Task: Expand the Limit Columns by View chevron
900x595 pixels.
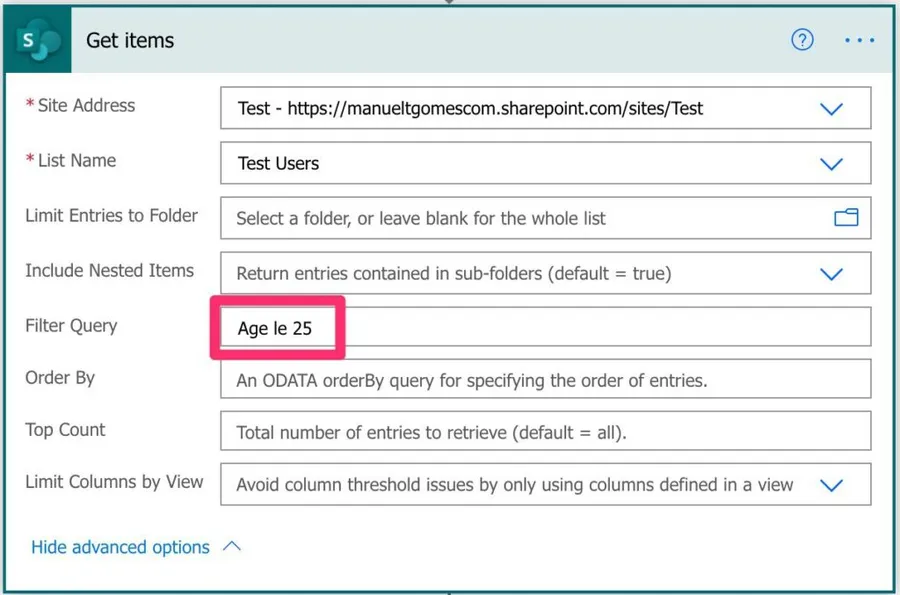Action: pos(831,485)
